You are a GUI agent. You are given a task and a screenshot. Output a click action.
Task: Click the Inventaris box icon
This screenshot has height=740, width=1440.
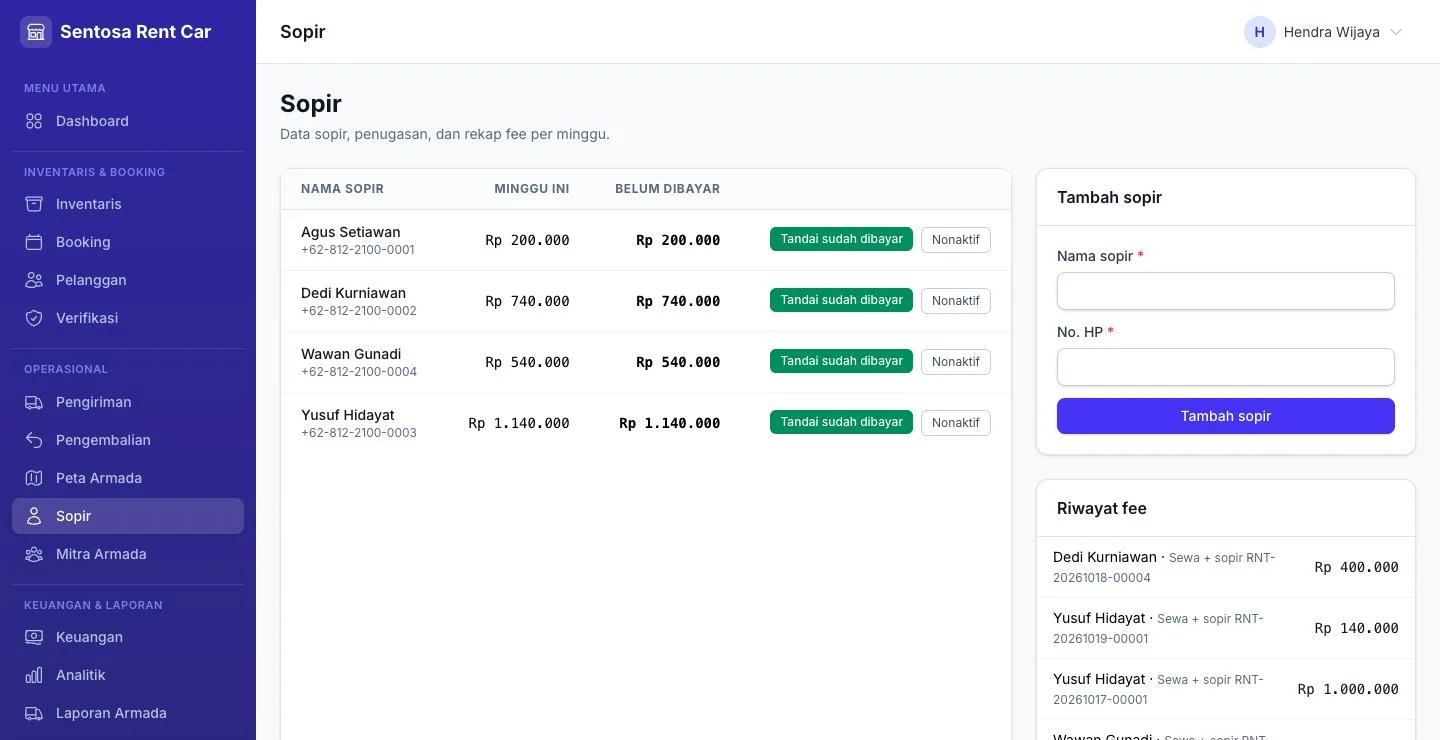[x=34, y=204]
